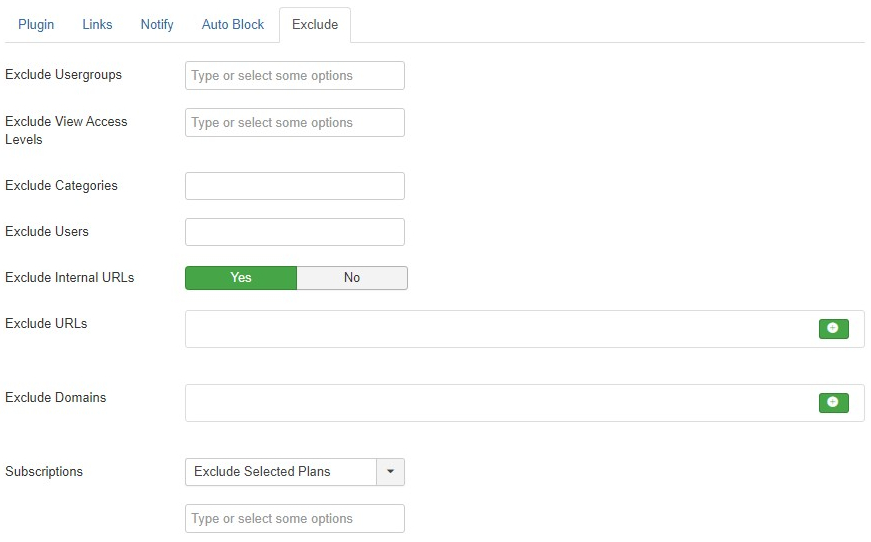Switch to the Links tab
The width and height of the screenshot is (871, 542).
click(x=97, y=24)
